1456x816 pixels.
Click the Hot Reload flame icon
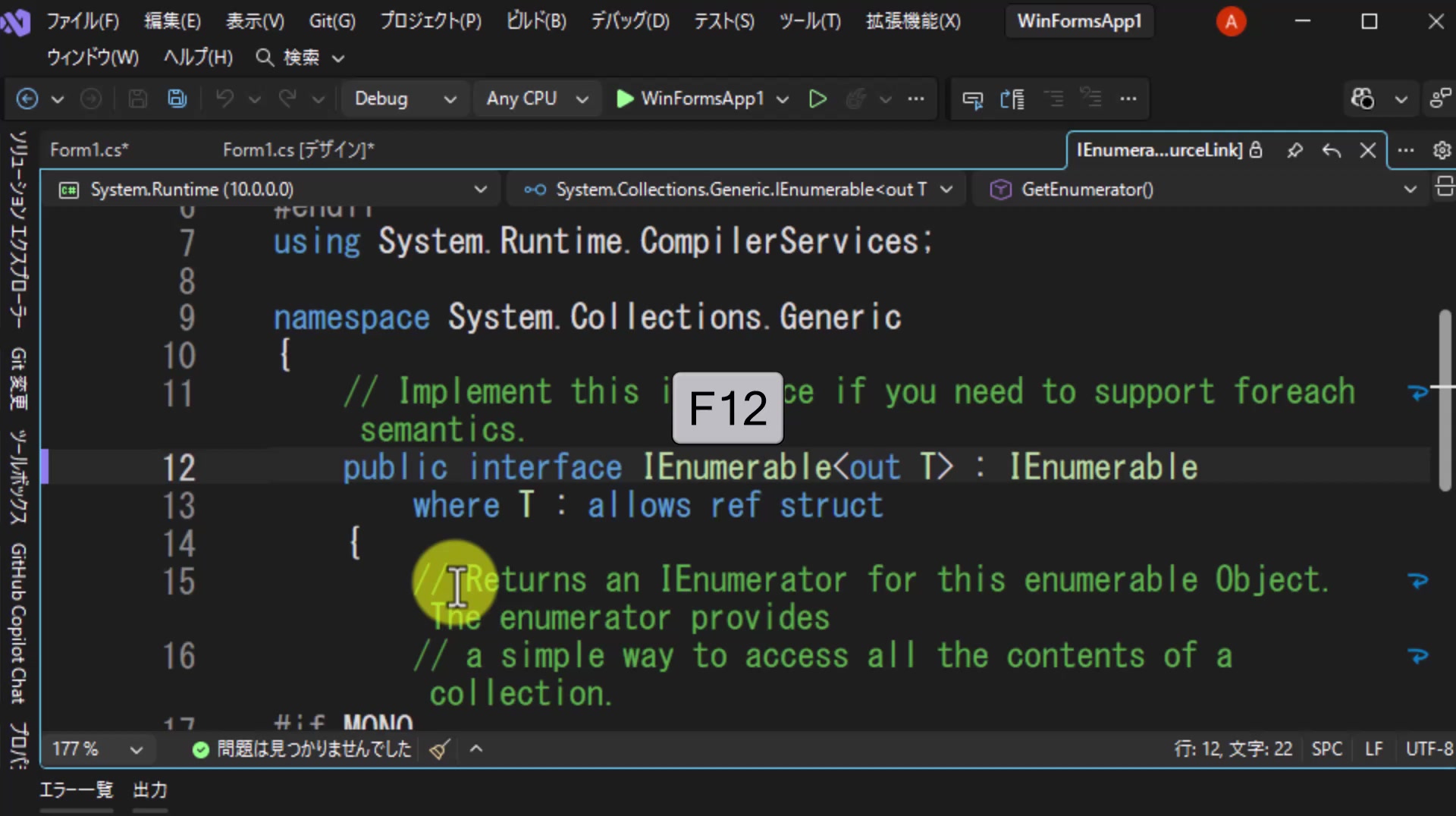click(x=855, y=99)
